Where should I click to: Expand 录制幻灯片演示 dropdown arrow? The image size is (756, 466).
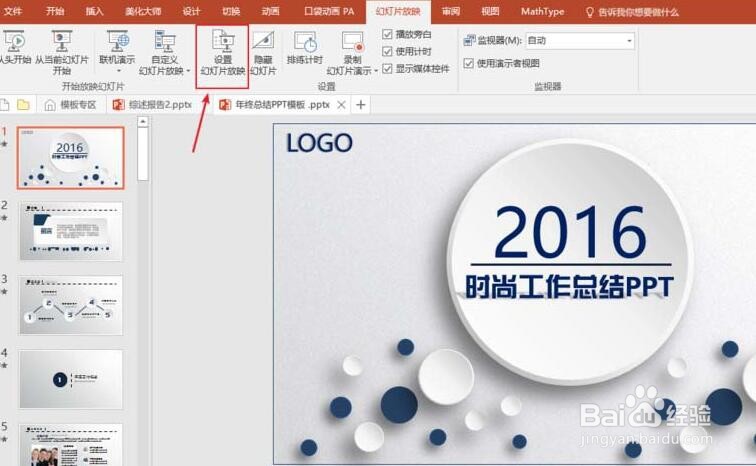coord(376,71)
